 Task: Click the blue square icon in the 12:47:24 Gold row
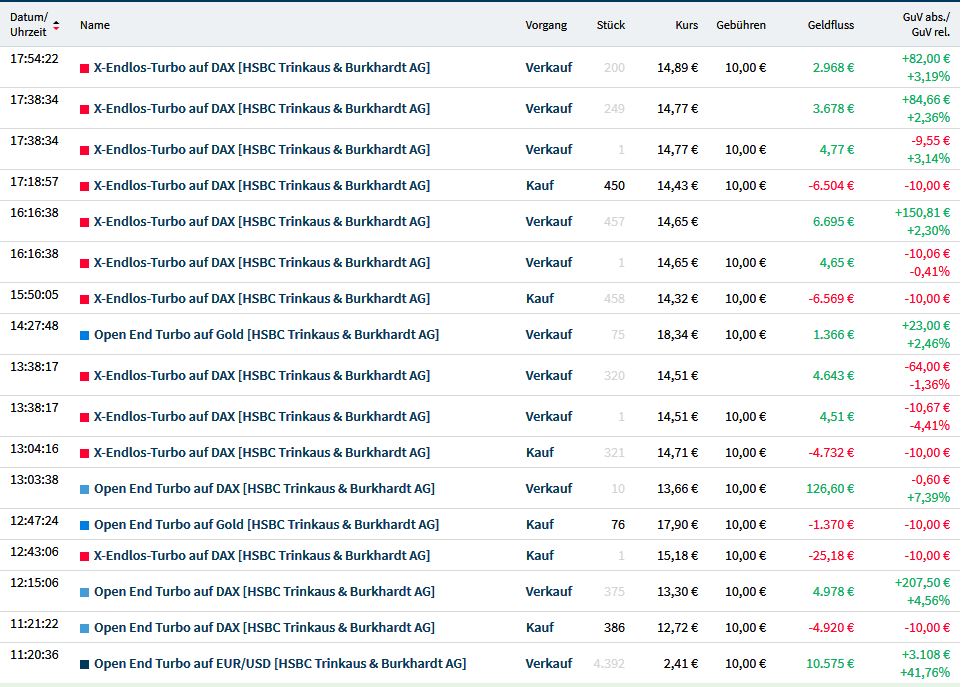tap(84, 525)
